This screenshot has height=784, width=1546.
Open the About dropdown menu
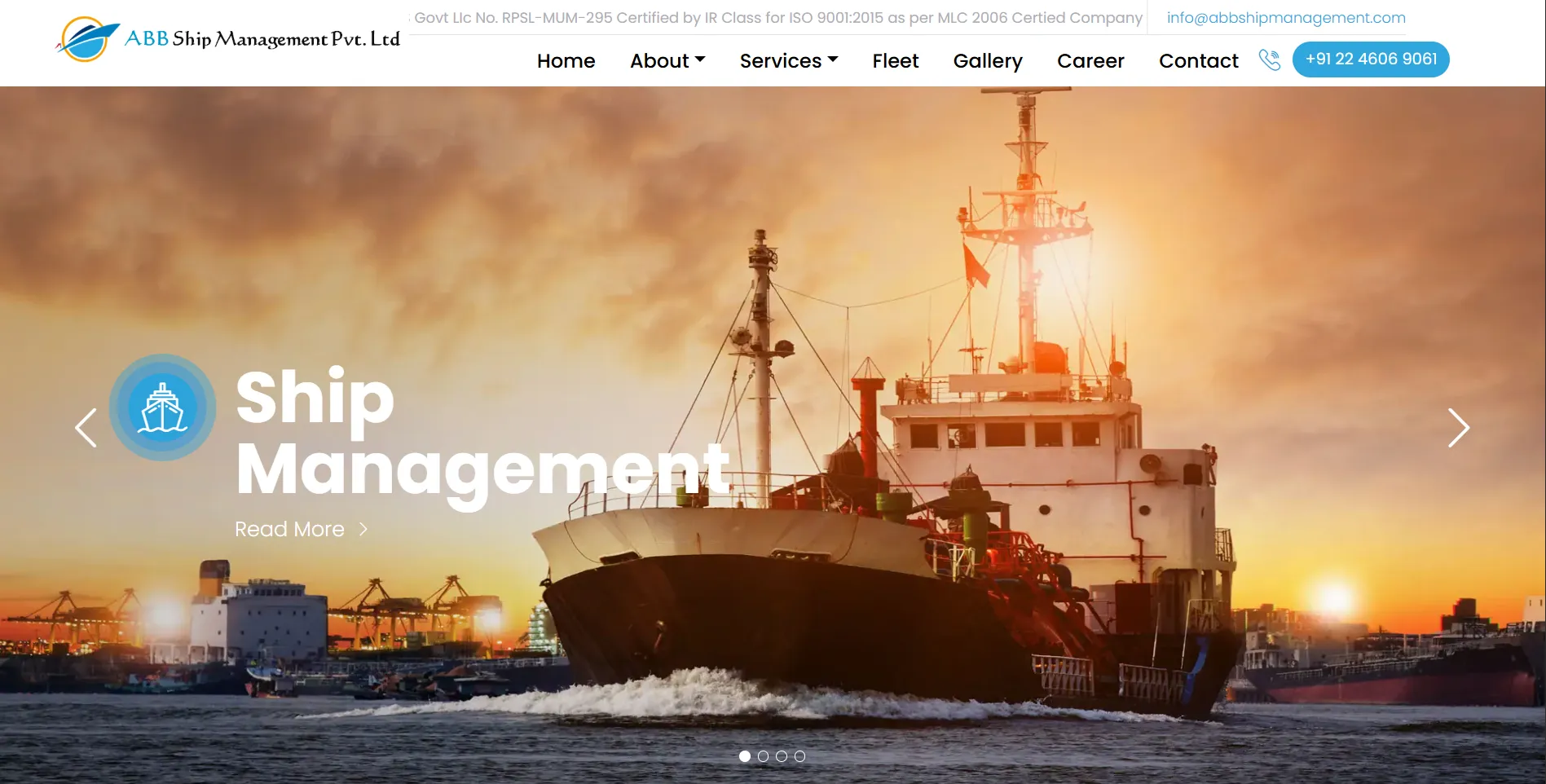[661, 60]
